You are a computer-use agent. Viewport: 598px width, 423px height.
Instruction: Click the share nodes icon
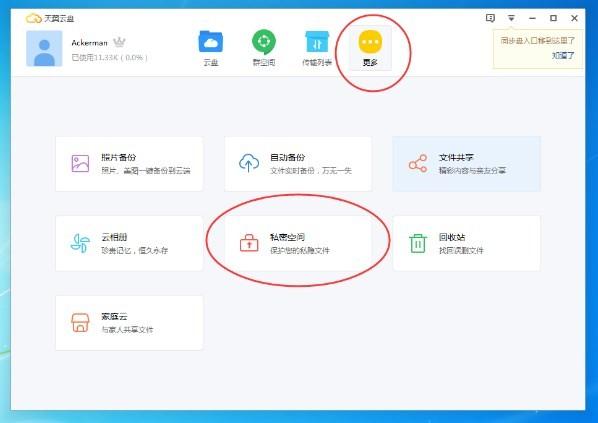418,163
